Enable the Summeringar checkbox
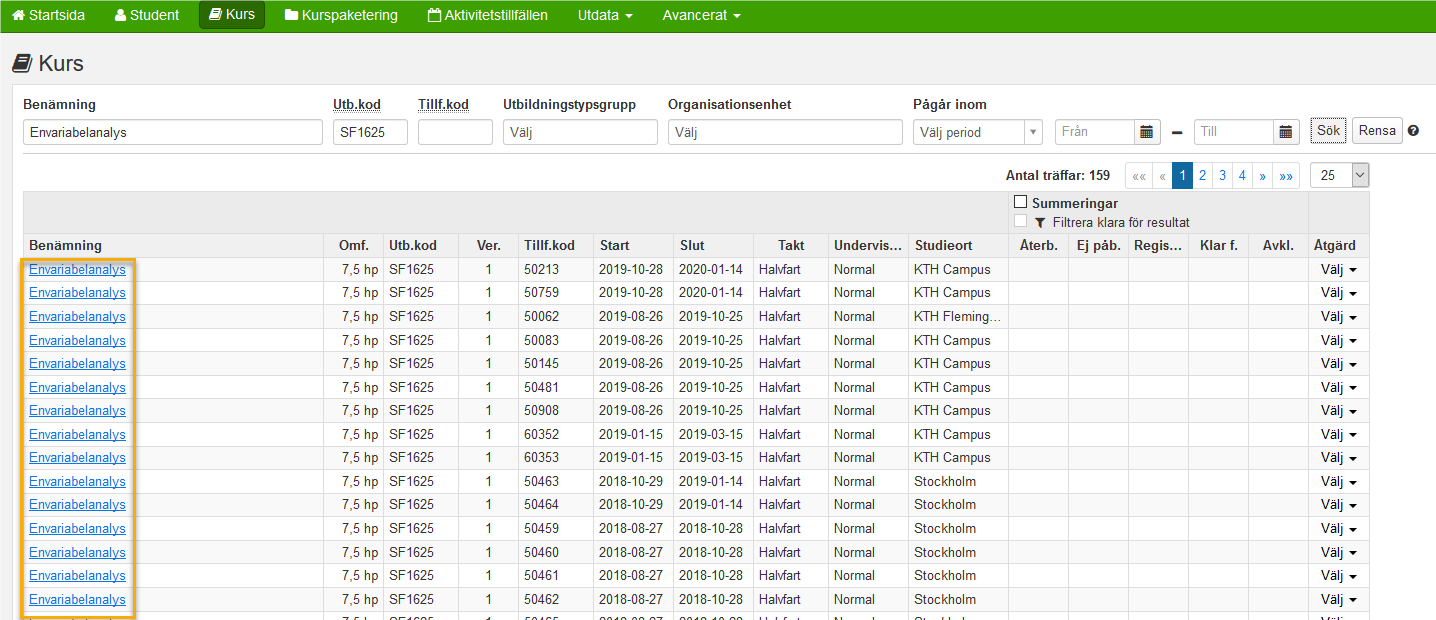 1020,203
